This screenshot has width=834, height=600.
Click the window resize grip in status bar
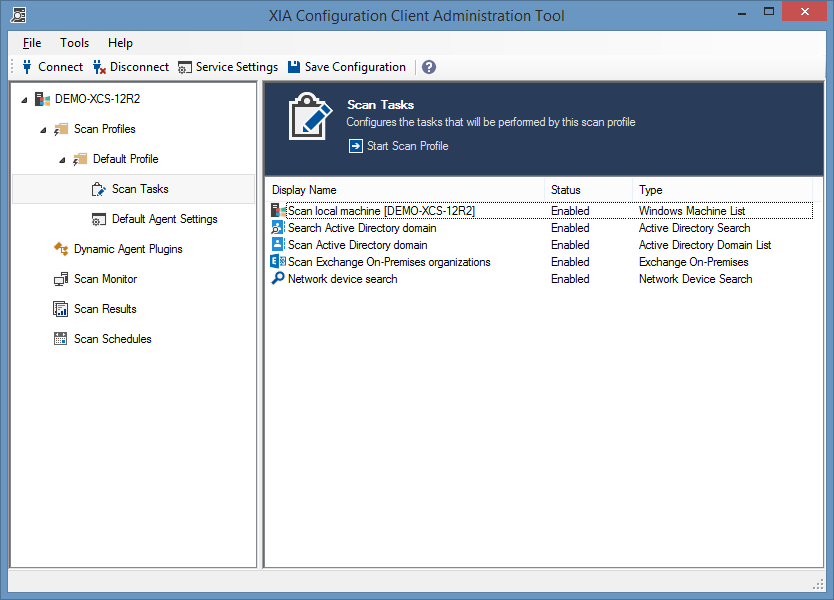[818, 584]
